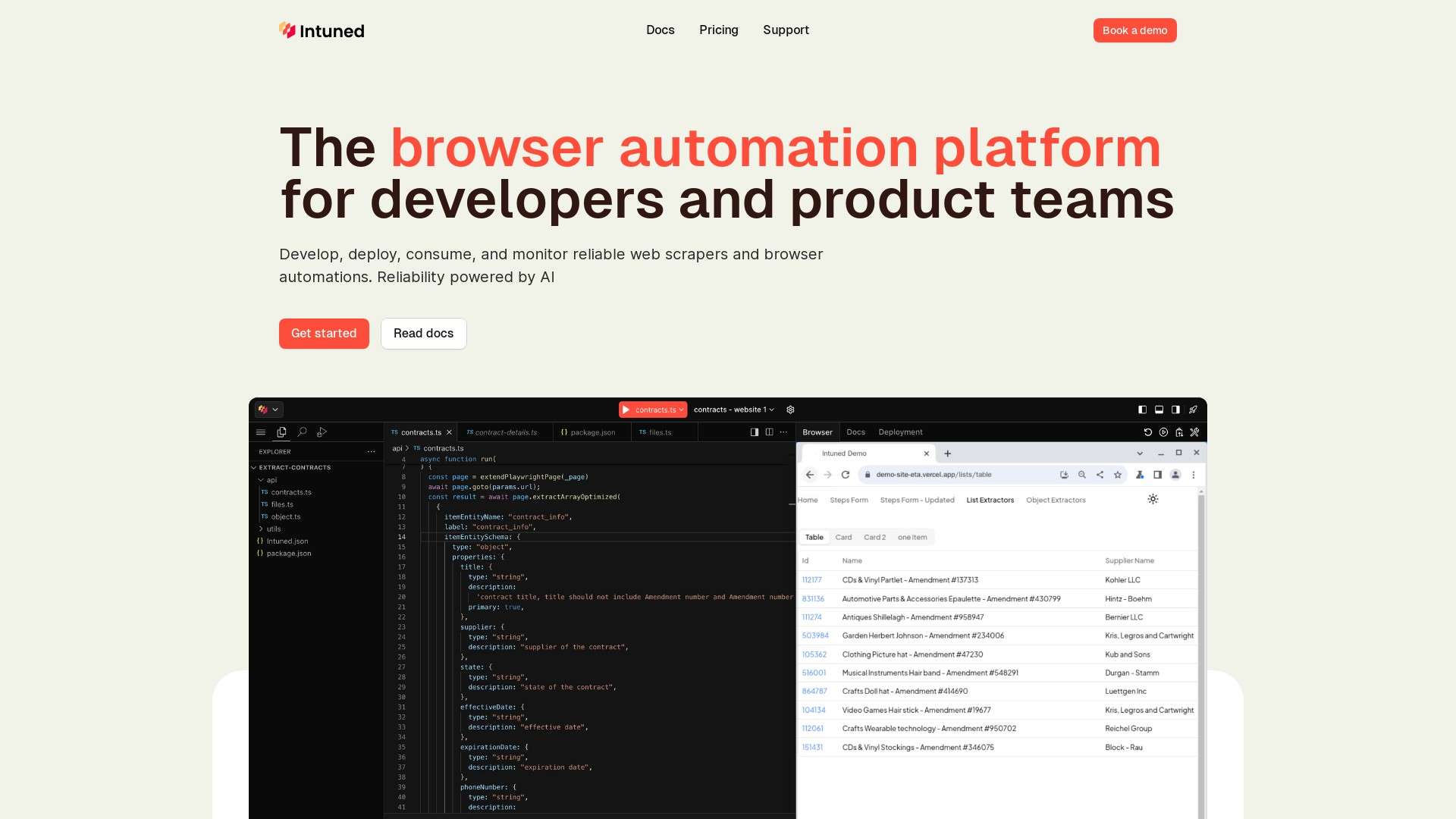Open the Support link in the header

(x=786, y=30)
